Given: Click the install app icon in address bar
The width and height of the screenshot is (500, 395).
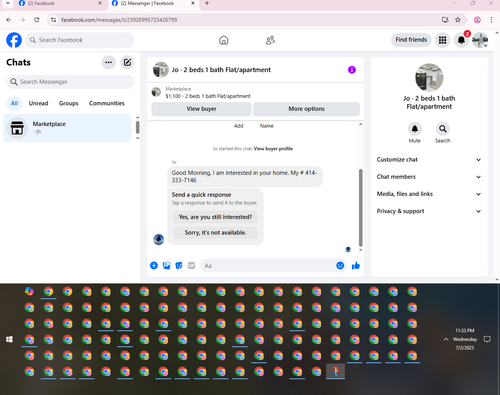Looking at the screenshot, I should [x=445, y=20].
